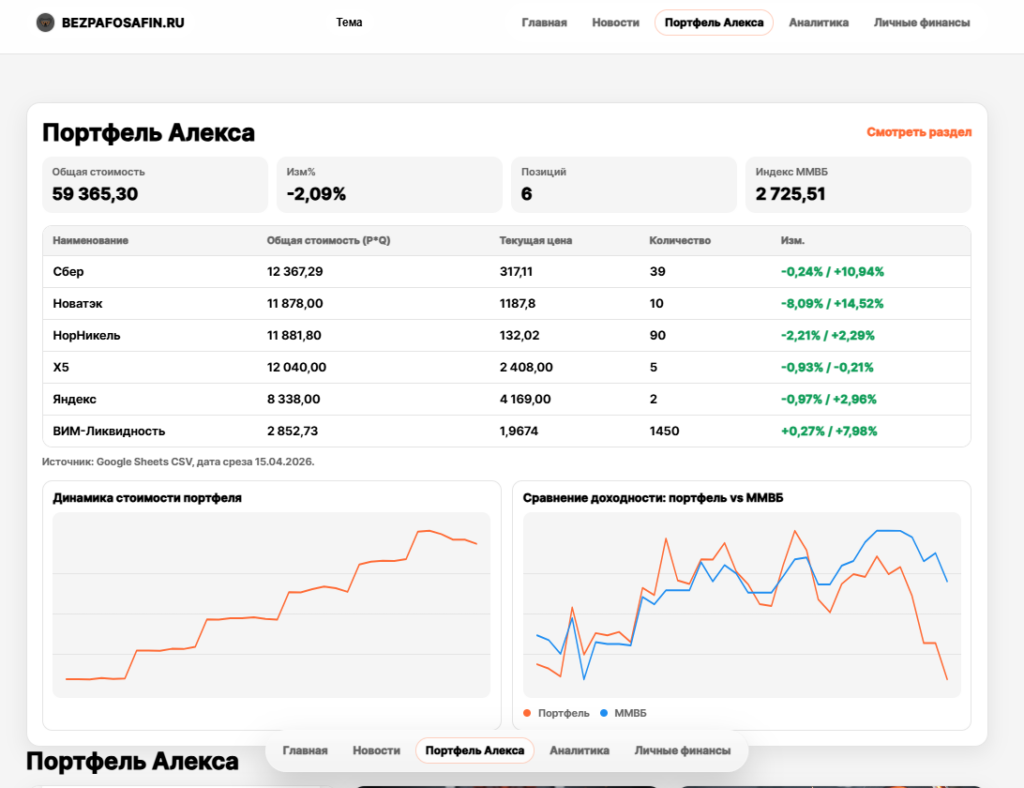Click the lower Портфель Алекса section heading
1024x788 pixels.
[132, 762]
